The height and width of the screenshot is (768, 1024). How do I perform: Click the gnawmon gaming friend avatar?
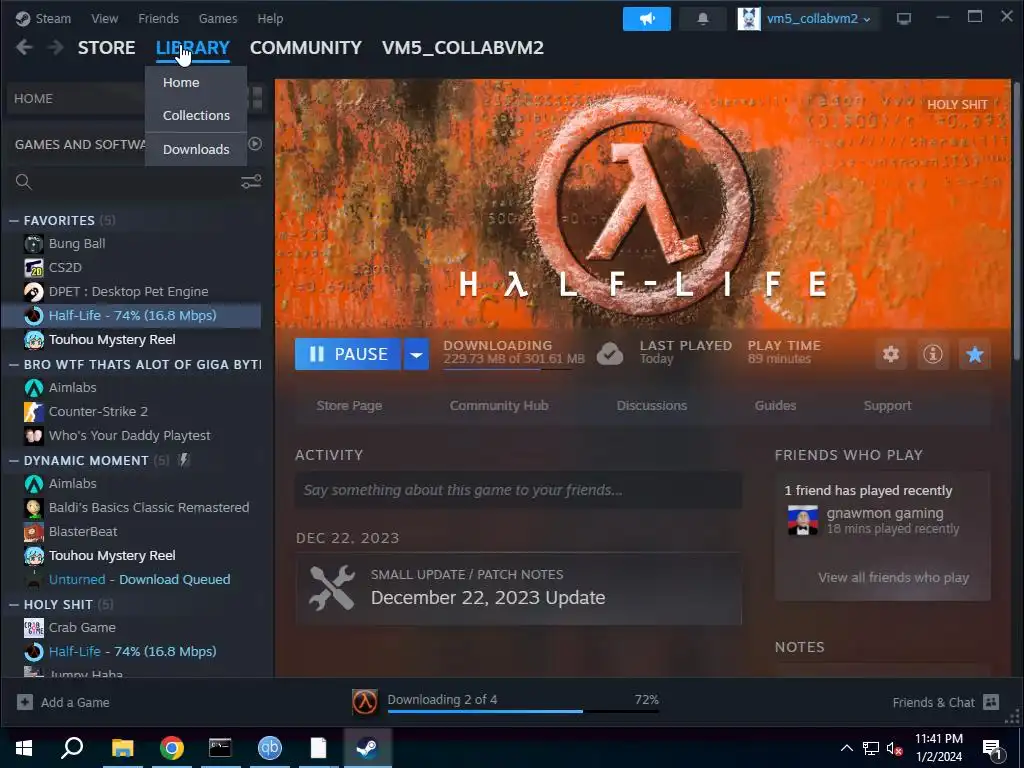click(803, 520)
